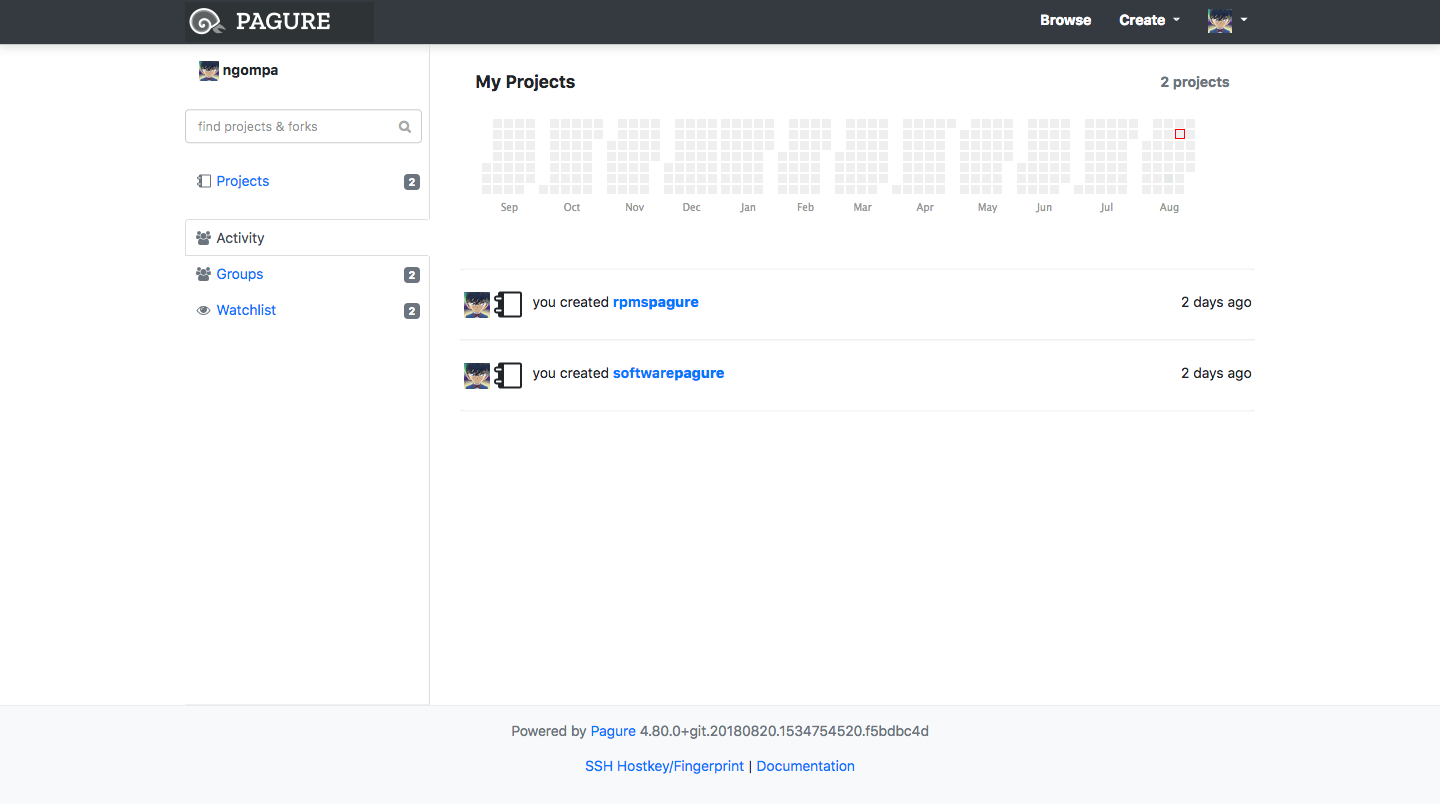
Task: Click the count badge beside Watchlist
Action: 412,311
